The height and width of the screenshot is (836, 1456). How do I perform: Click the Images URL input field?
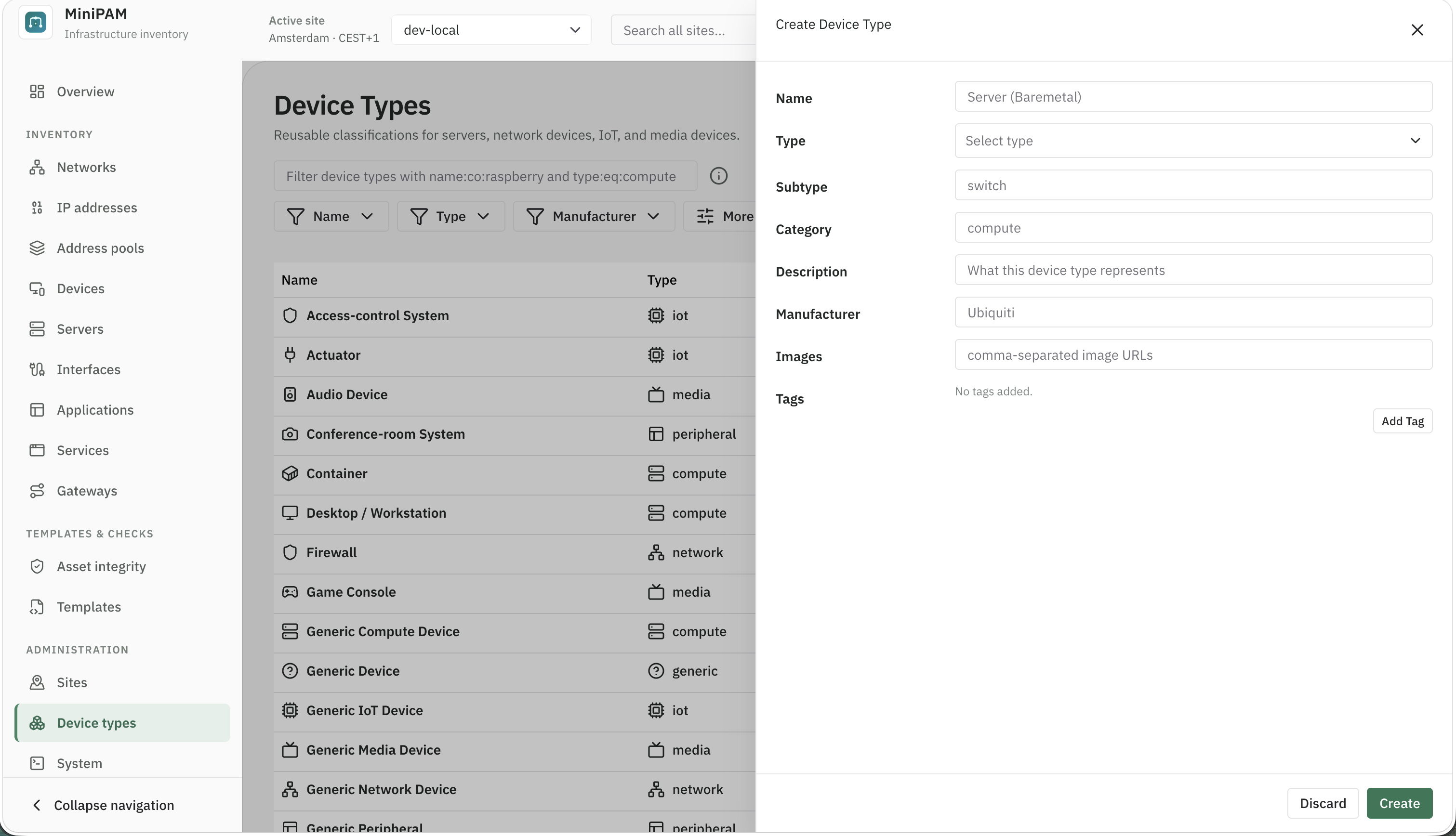(x=1193, y=355)
